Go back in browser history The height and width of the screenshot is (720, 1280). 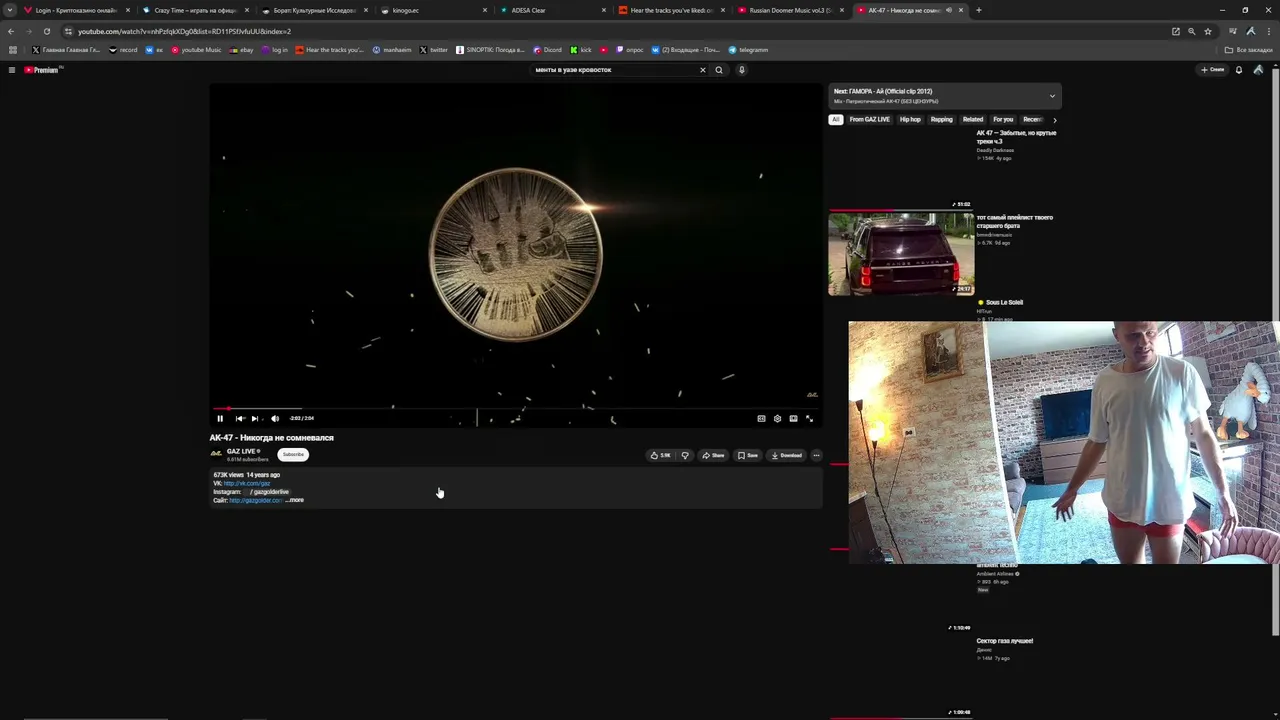[x=11, y=31]
